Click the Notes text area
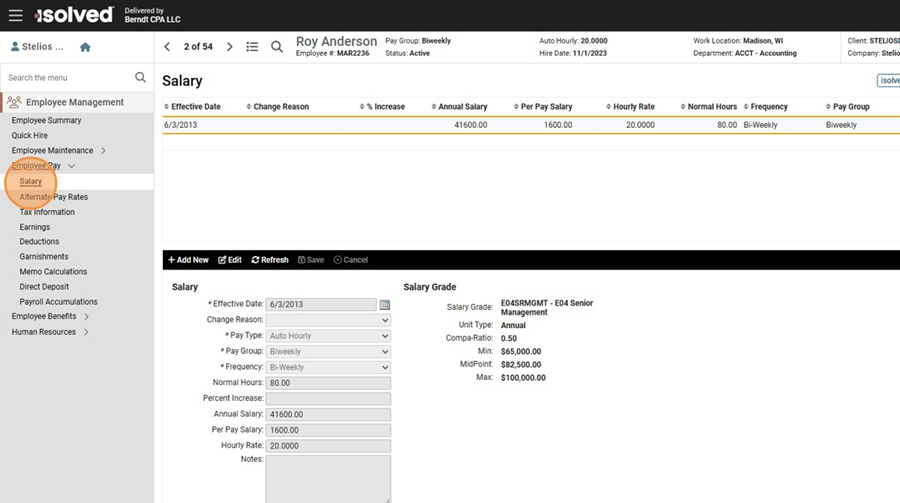Screen dimensions: 900x503 click(x=328, y=478)
